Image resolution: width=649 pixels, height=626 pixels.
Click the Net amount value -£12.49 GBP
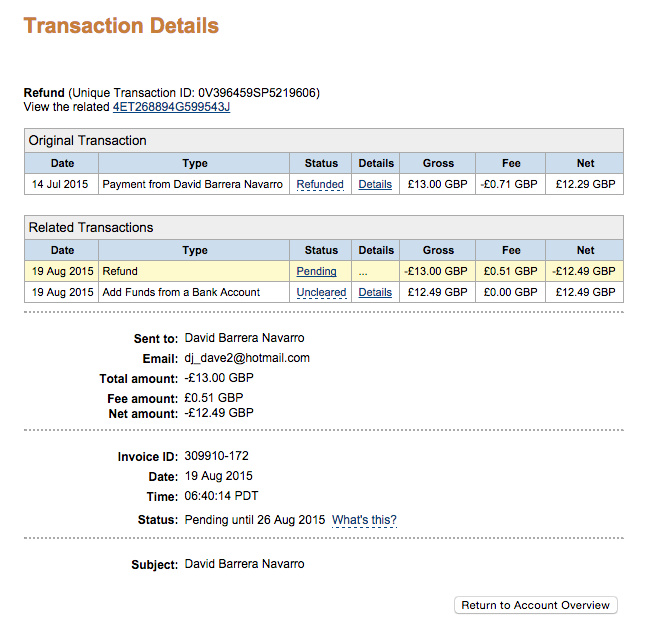pyautogui.click(x=219, y=413)
